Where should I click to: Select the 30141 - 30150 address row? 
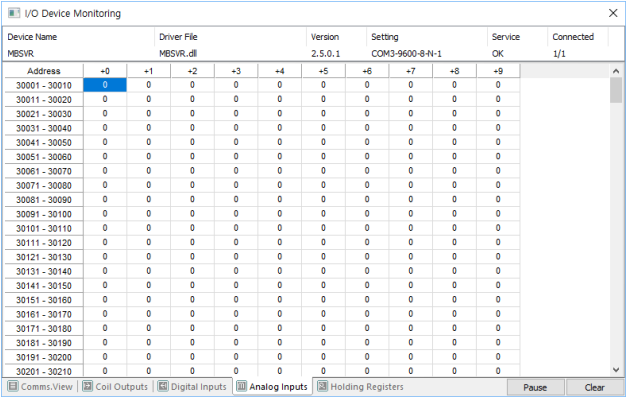(44, 286)
